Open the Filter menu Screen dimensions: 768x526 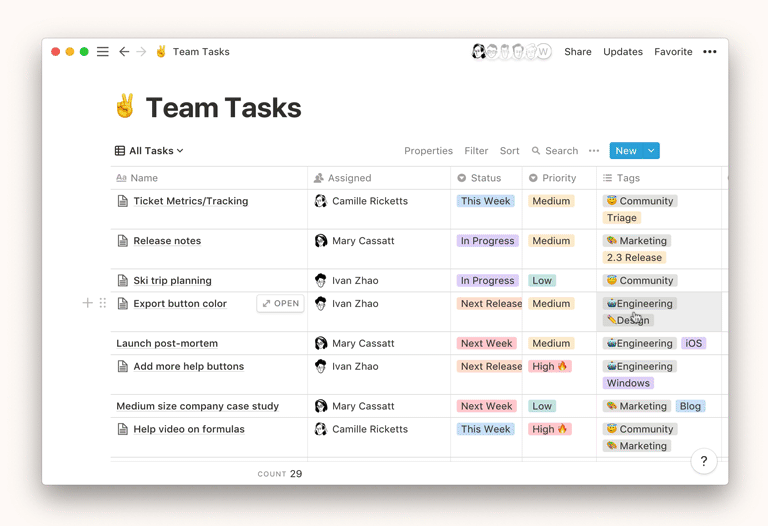tap(476, 151)
